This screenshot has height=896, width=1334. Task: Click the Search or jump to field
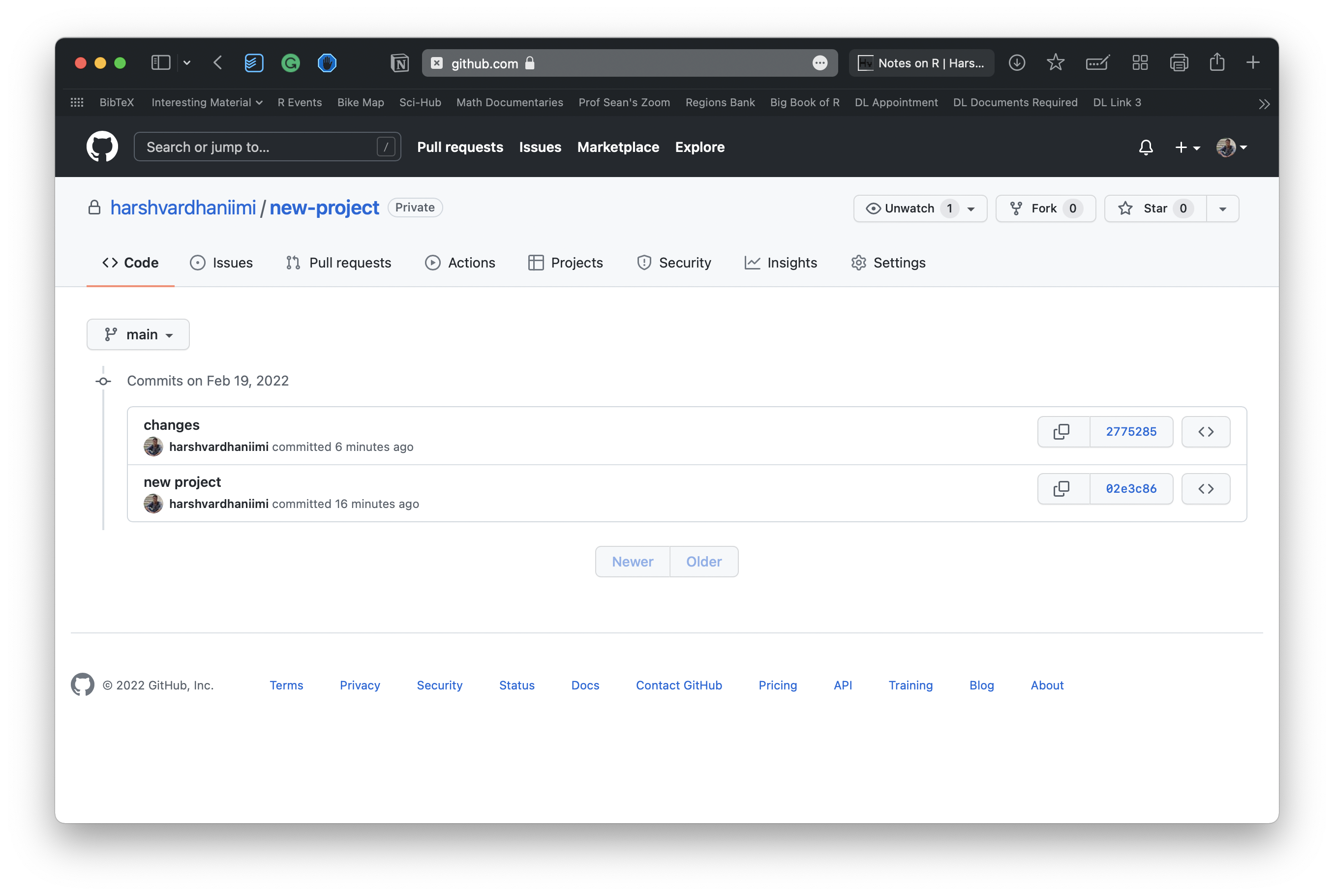pos(257,148)
